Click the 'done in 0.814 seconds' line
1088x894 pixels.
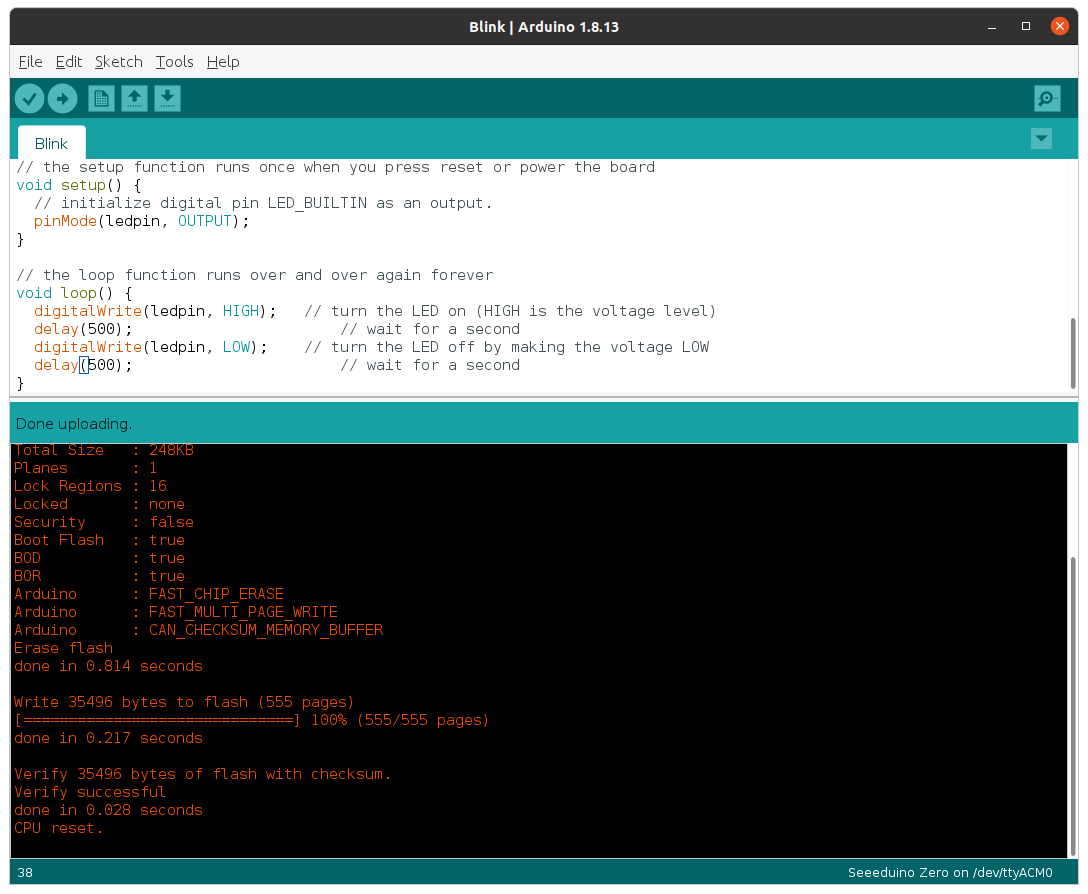pos(108,666)
